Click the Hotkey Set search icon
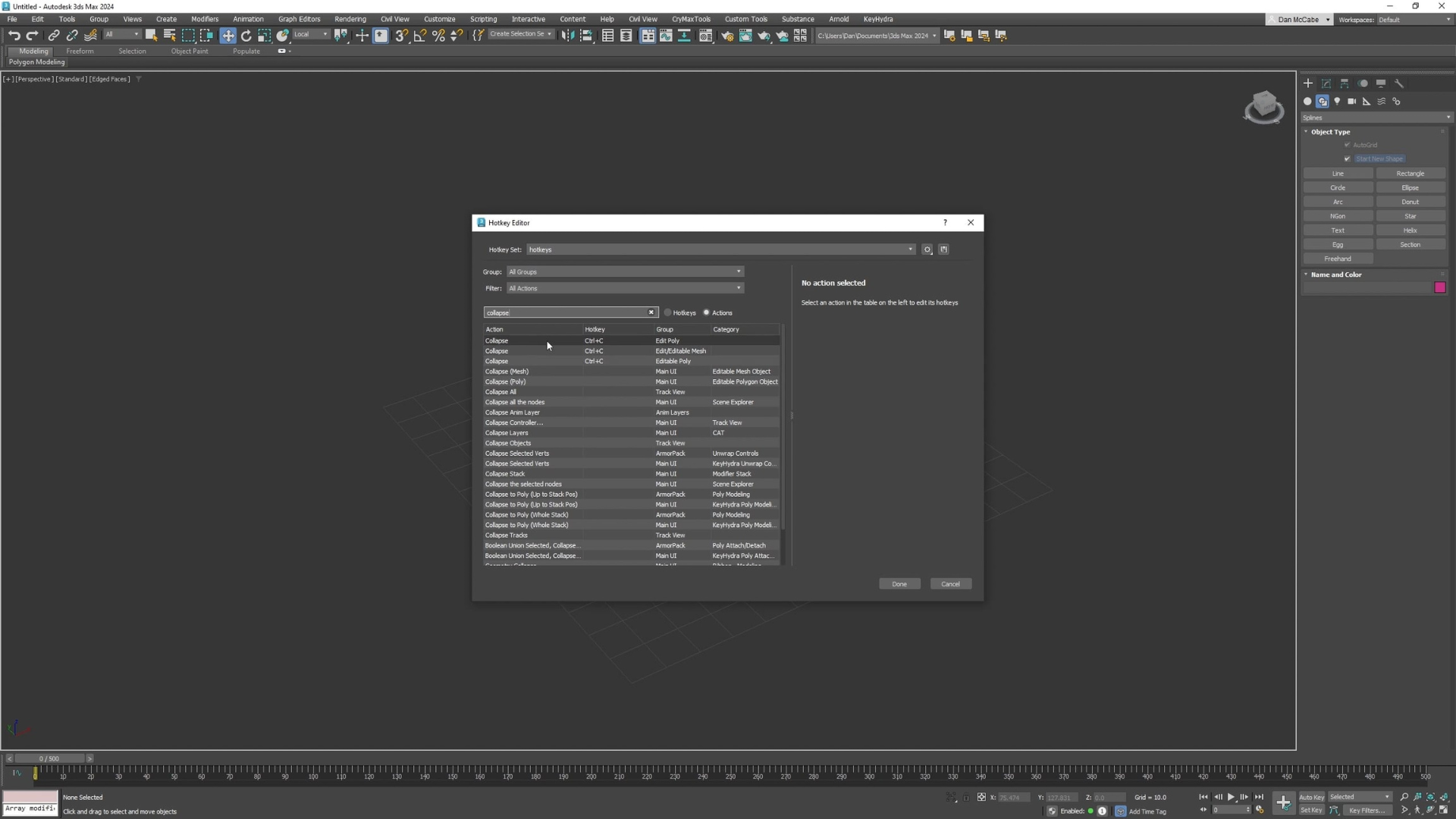The width and height of the screenshot is (1456, 819). [x=927, y=249]
